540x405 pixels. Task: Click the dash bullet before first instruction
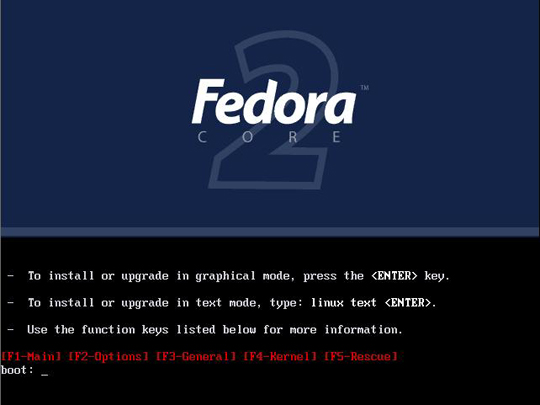(x=11, y=276)
